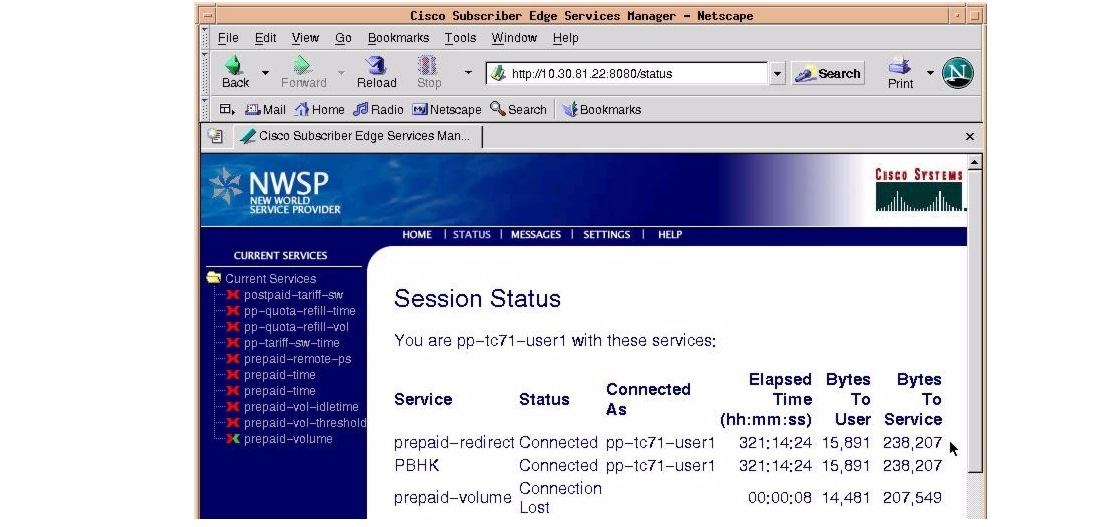
Task: Open the Print options dropdown arrow
Action: pyautogui.click(x=930, y=72)
